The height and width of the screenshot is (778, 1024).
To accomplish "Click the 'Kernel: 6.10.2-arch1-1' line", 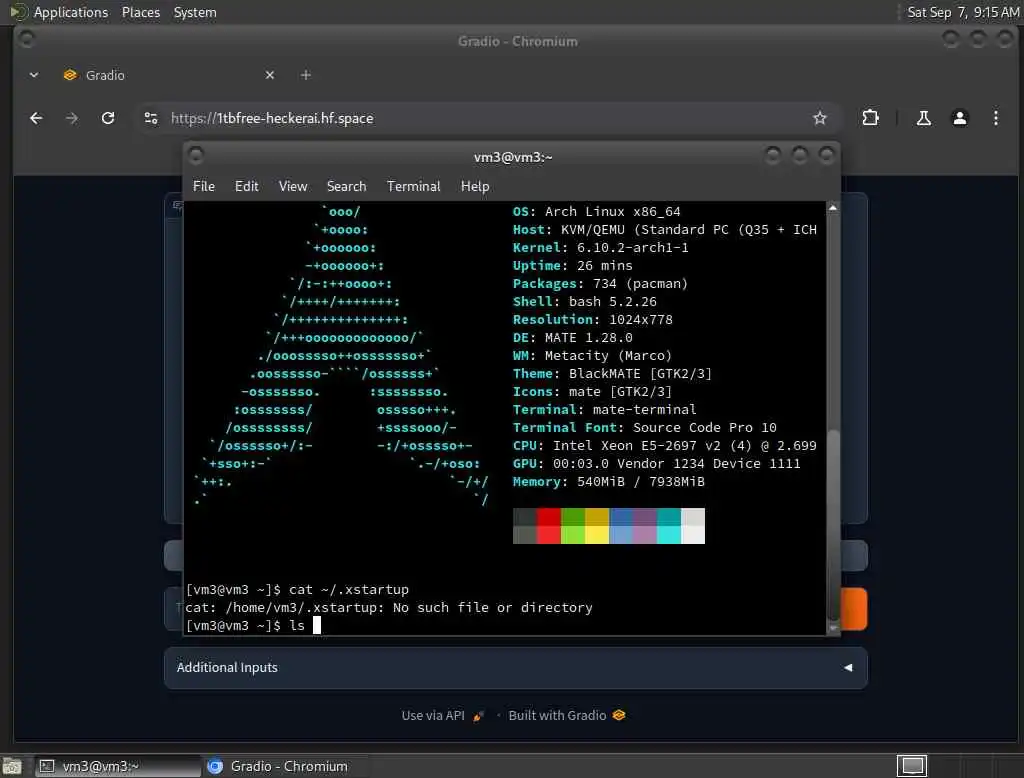I will (600, 248).
